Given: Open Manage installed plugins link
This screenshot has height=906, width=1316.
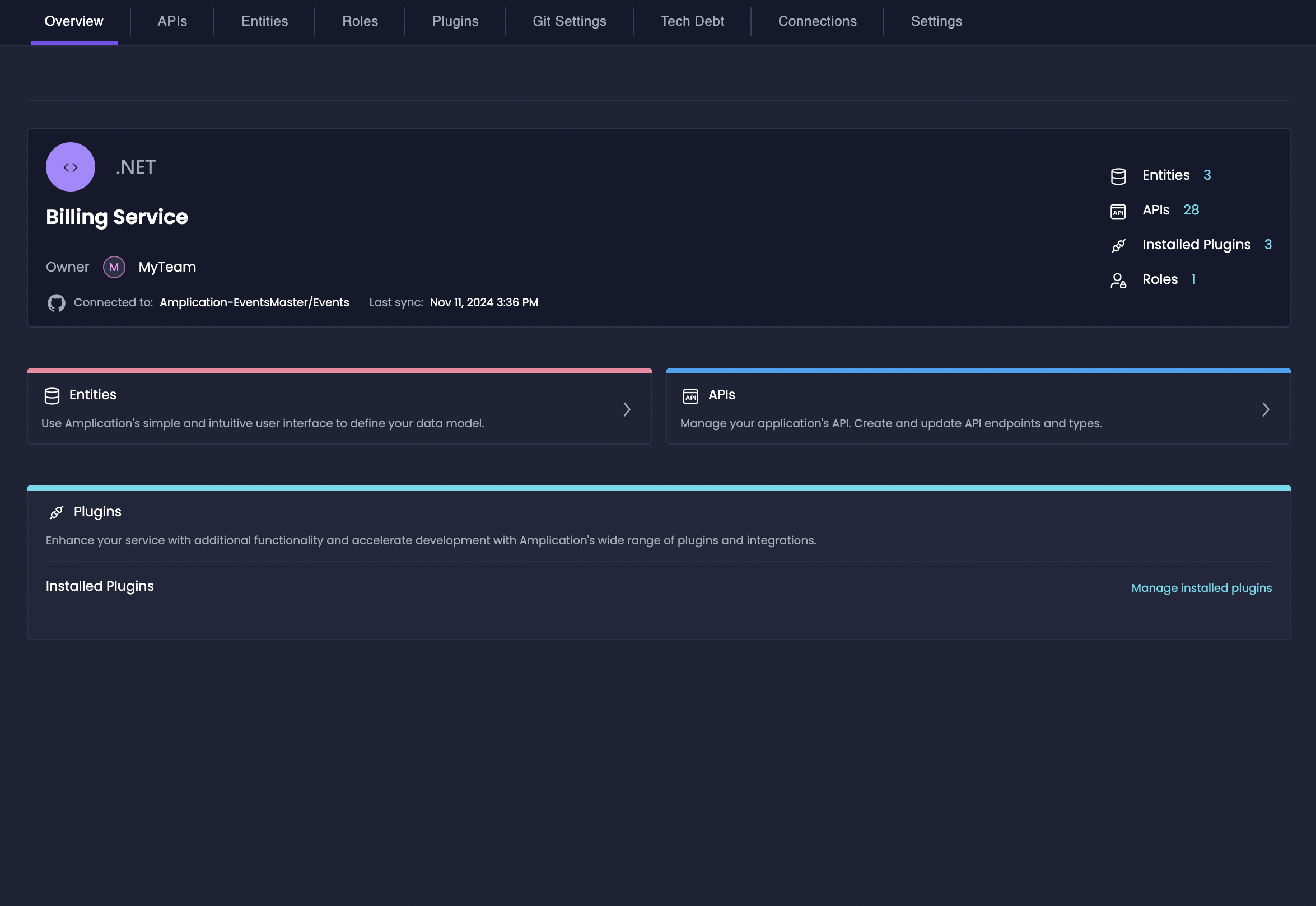Looking at the screenshot, I should (x=1201, y=587).
